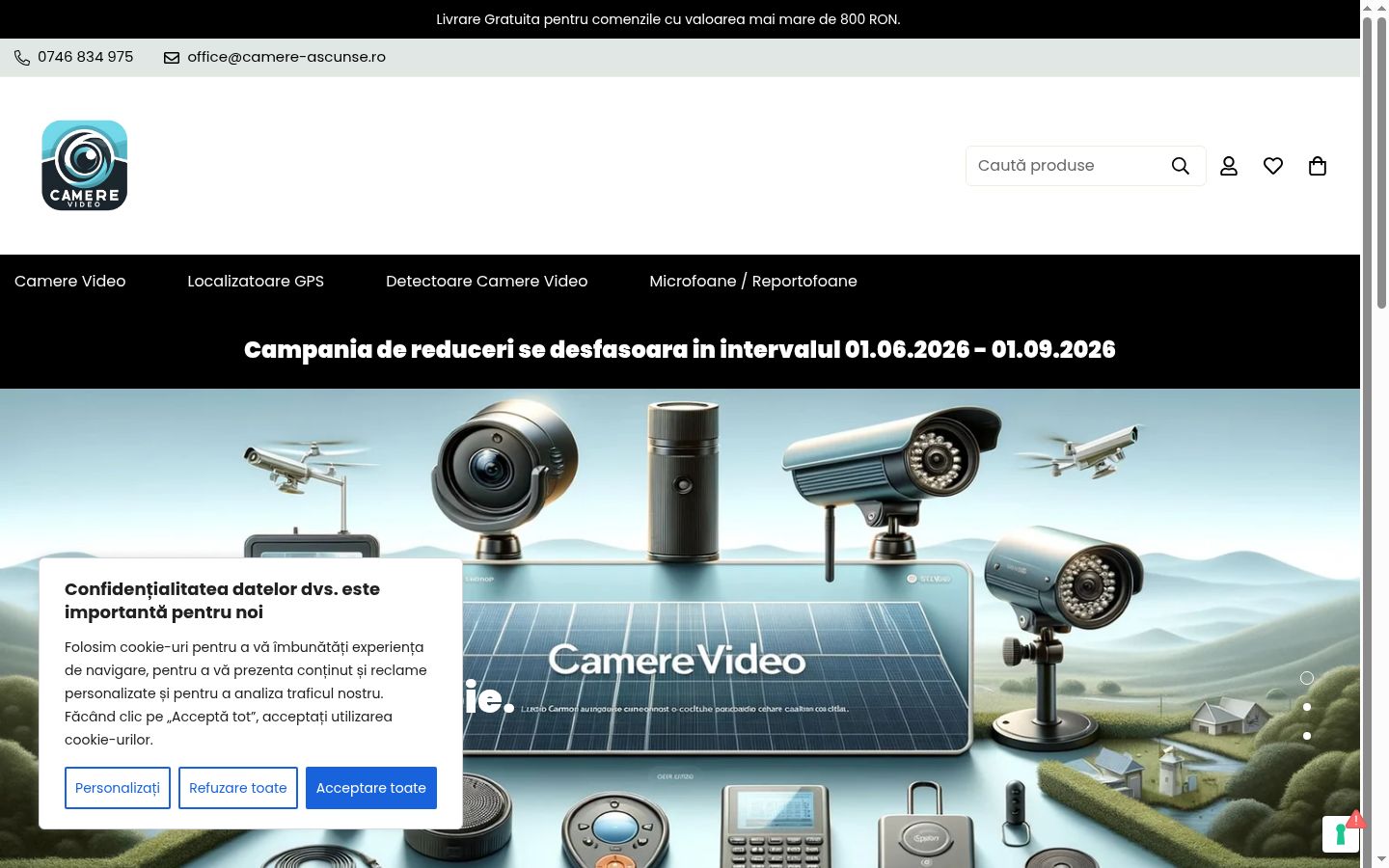1389x868 pixels.
Task: Open the user account icon
Action: [x=1229, y=166]
